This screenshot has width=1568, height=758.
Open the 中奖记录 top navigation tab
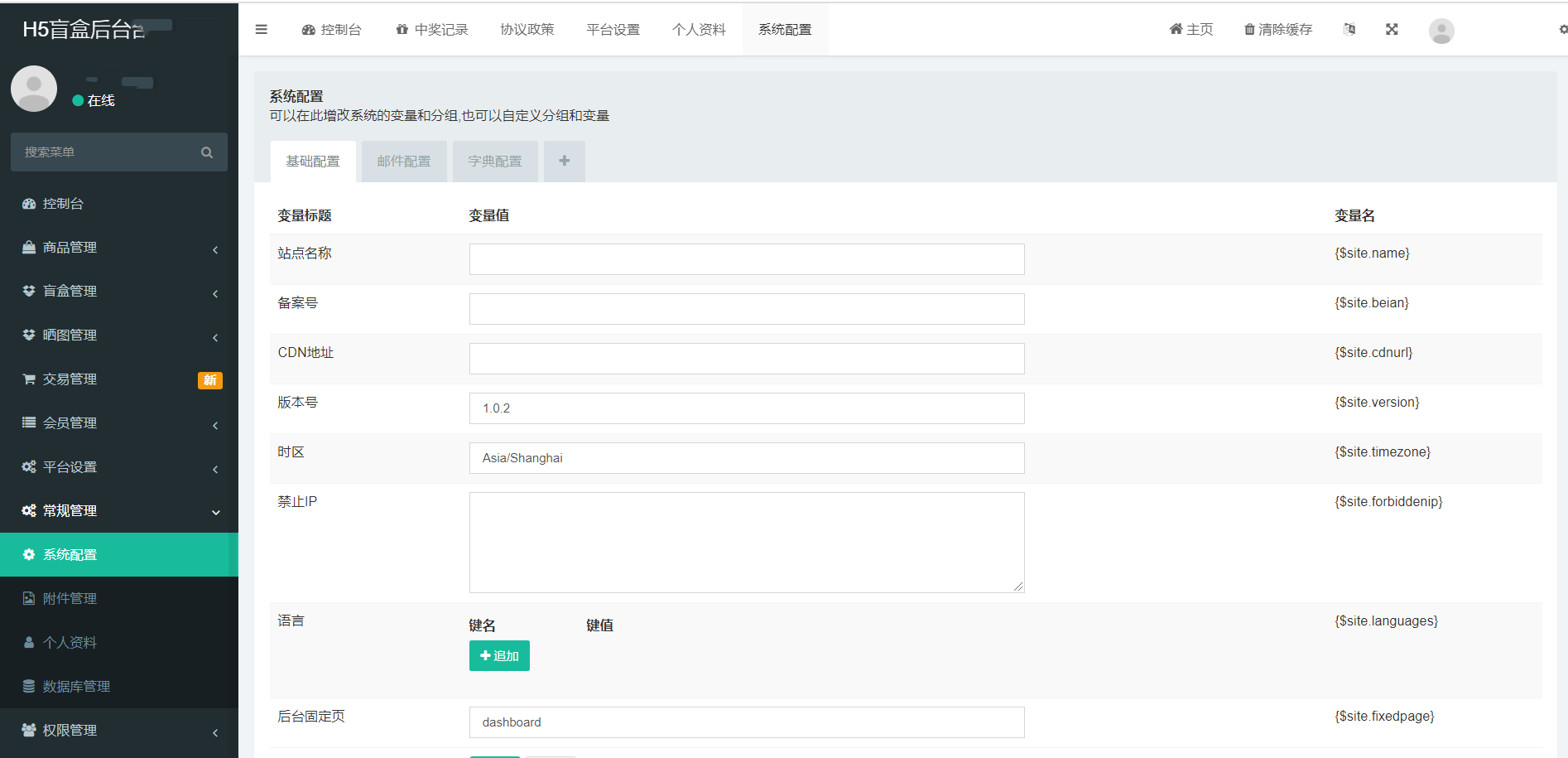point(432,30)
